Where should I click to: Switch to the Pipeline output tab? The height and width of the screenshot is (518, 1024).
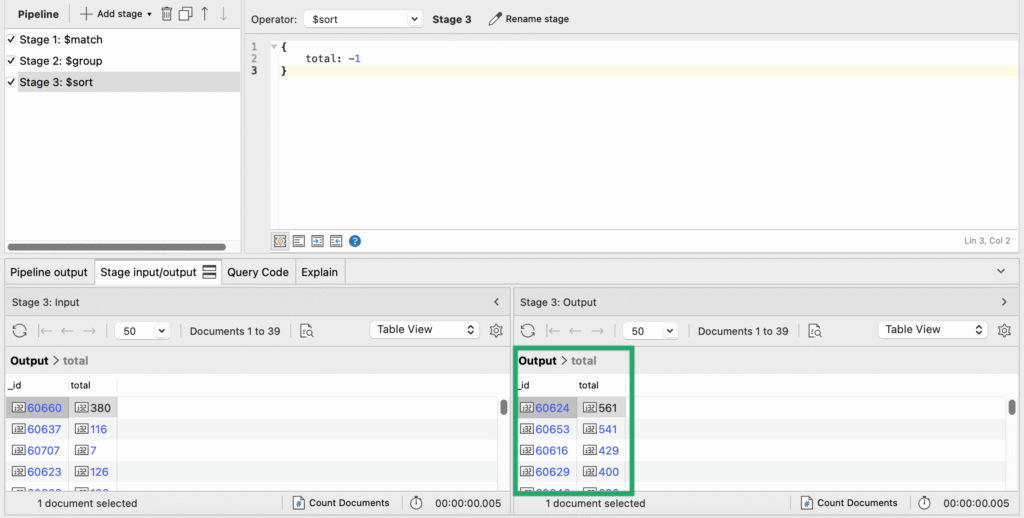click(49, 272)
